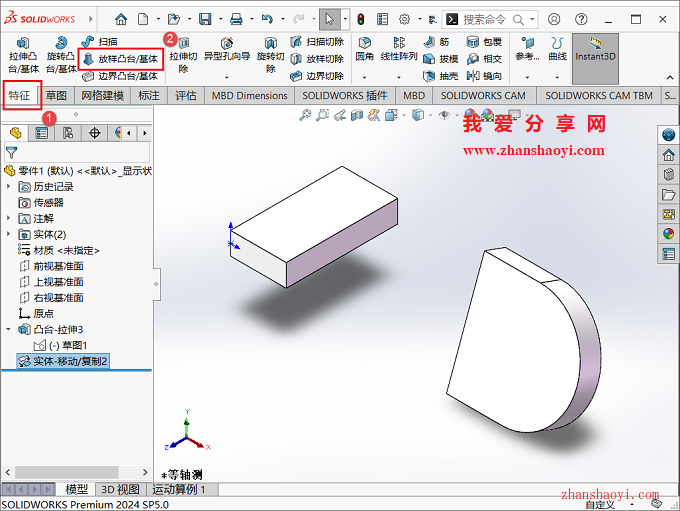
Task: Toggle the Instant3D button
Action: 595,50
